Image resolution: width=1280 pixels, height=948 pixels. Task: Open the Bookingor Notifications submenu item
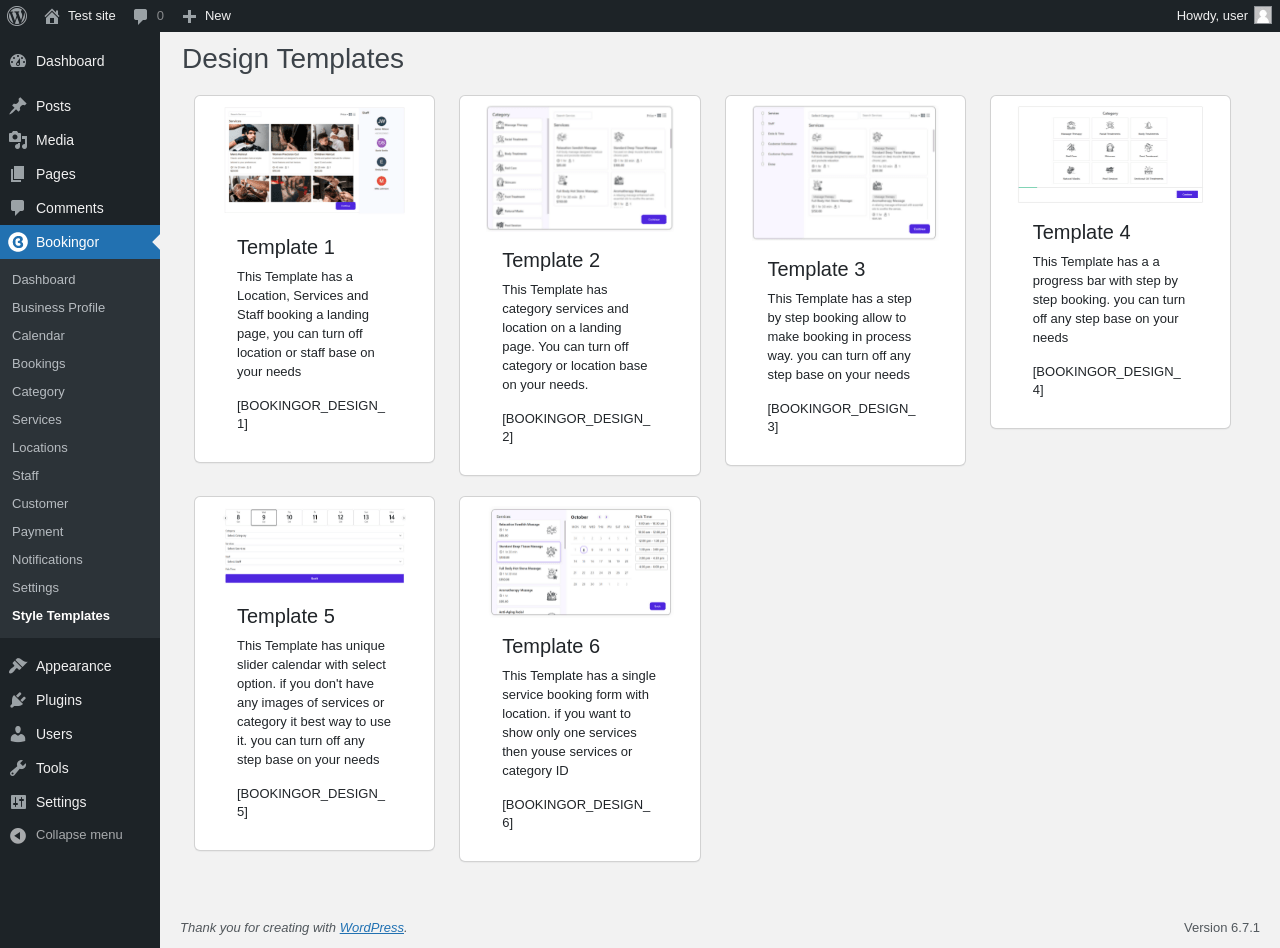pyautogui.click(x=47, y=560)
